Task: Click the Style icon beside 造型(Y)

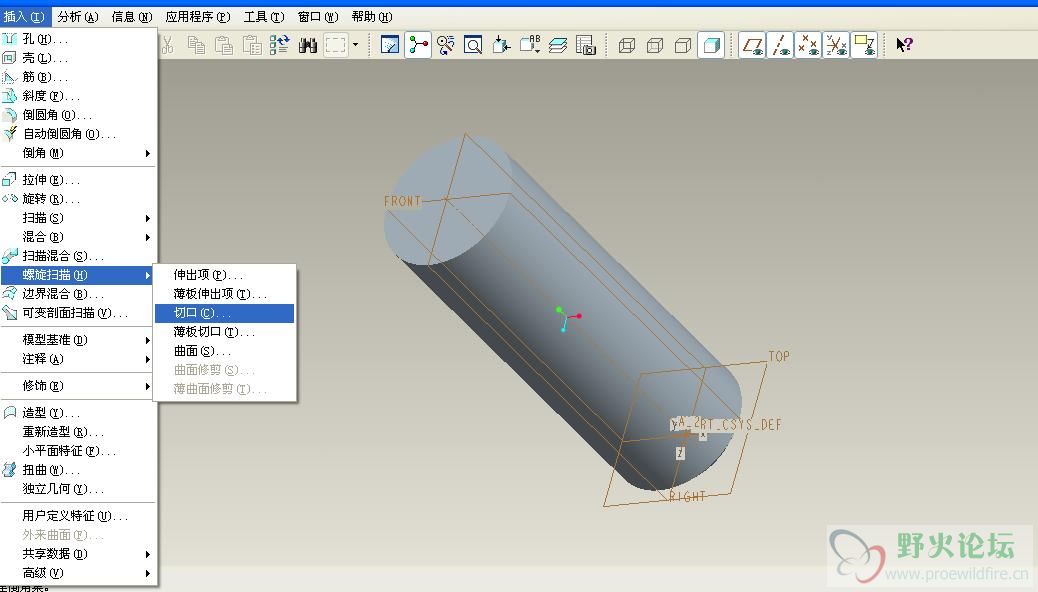Action: click(9, 413)
